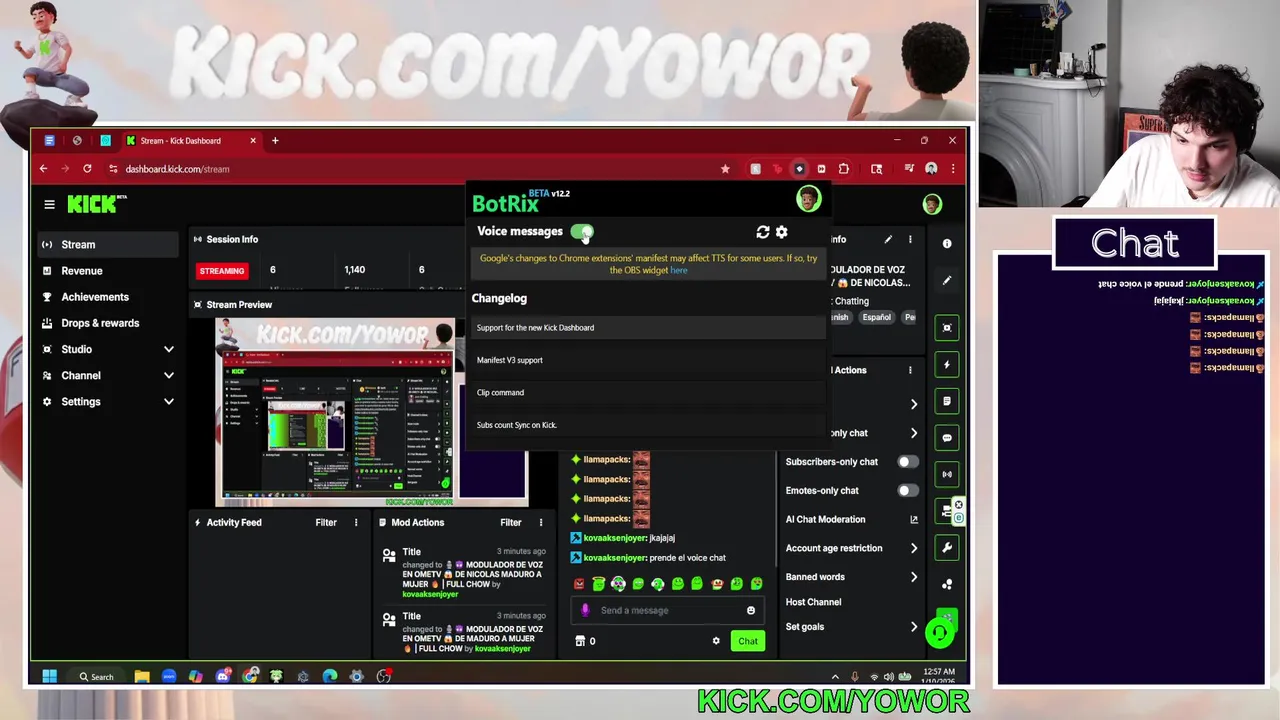Open Mod Actions three-dot menu
This screenshot has width=1280, height=720.
(x=541, y=522)
